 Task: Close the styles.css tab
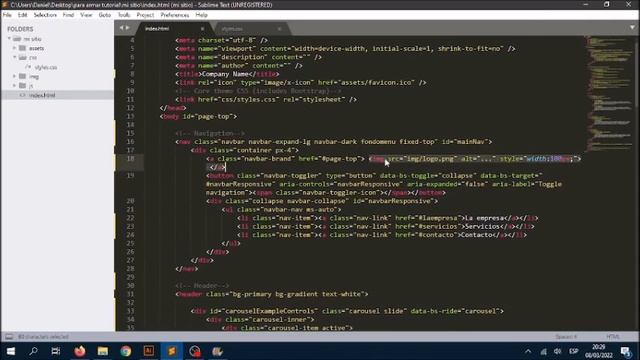tap(280, 29)
